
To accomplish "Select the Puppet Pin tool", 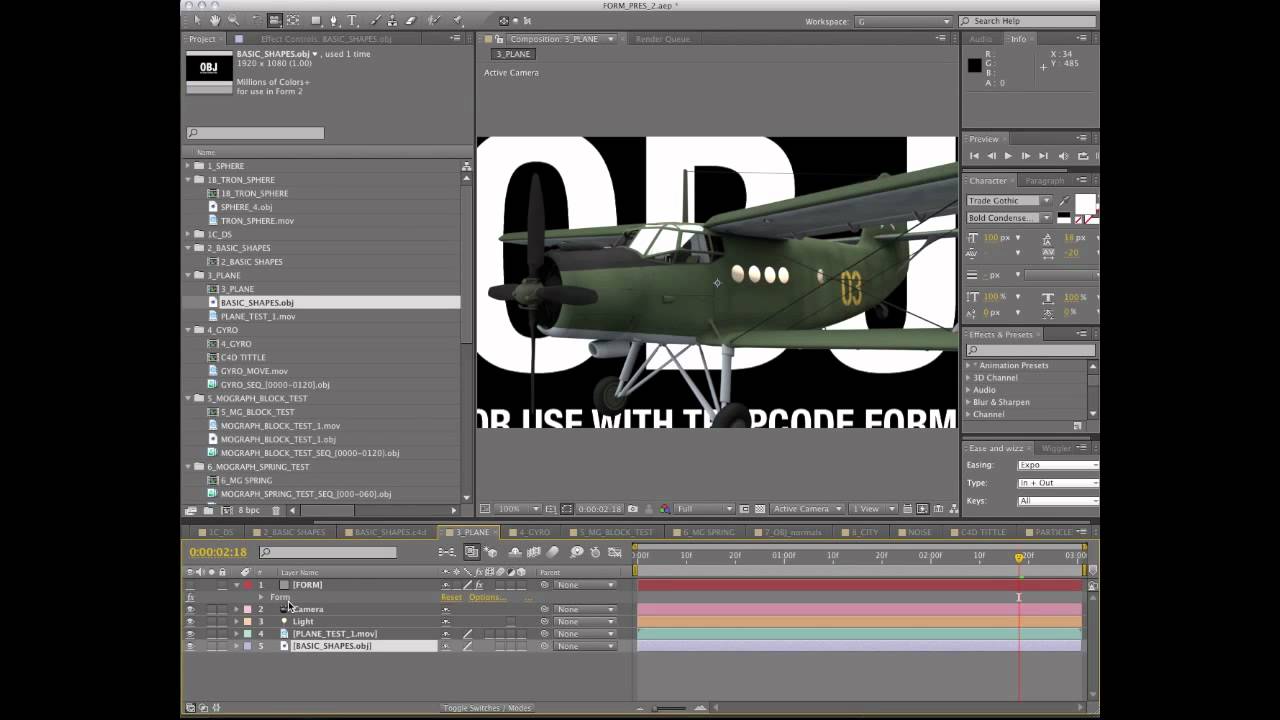I will click(x=457, y=20).
